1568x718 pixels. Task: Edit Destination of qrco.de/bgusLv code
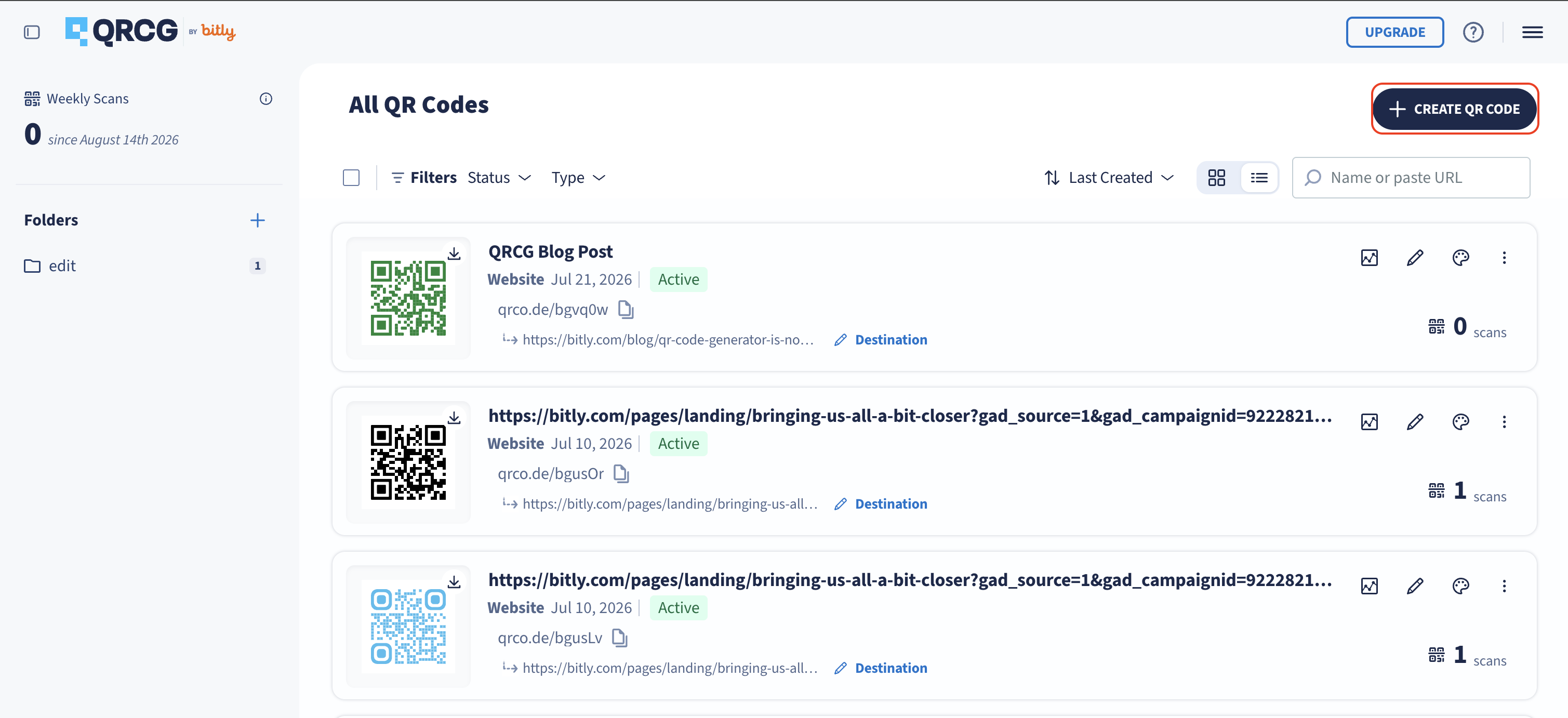point(881,668)
